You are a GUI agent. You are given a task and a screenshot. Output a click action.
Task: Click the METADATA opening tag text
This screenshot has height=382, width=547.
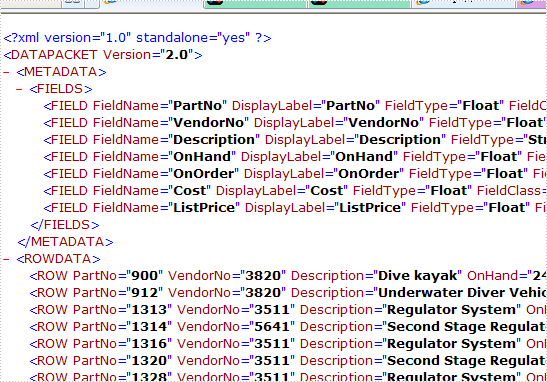[x=61, y=72]
